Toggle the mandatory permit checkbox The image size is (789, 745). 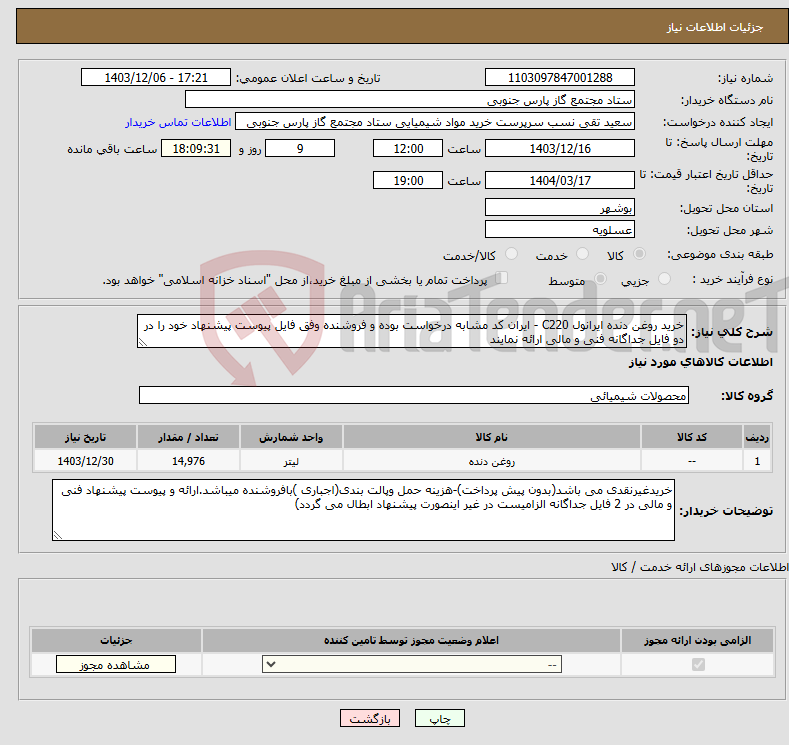(698, 665)
